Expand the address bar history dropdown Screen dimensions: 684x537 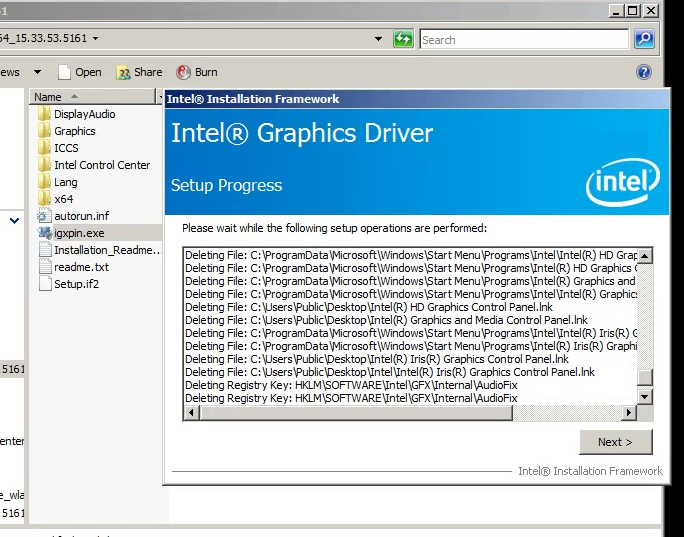(378, 40)
